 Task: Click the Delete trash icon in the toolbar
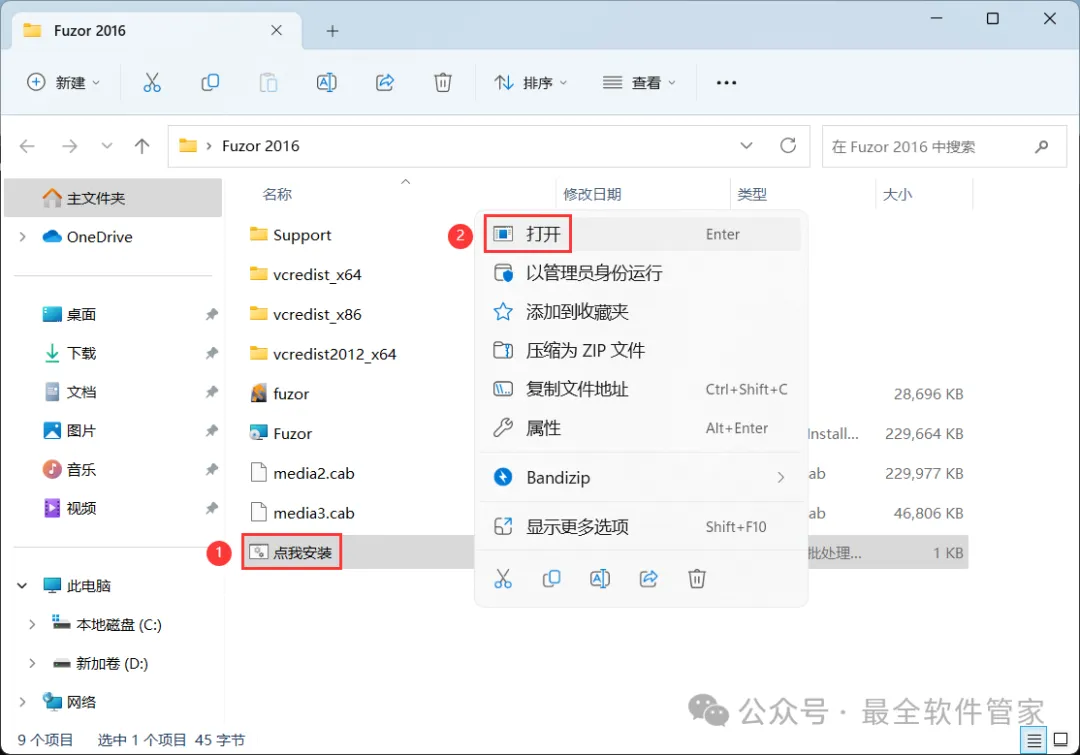443,83
